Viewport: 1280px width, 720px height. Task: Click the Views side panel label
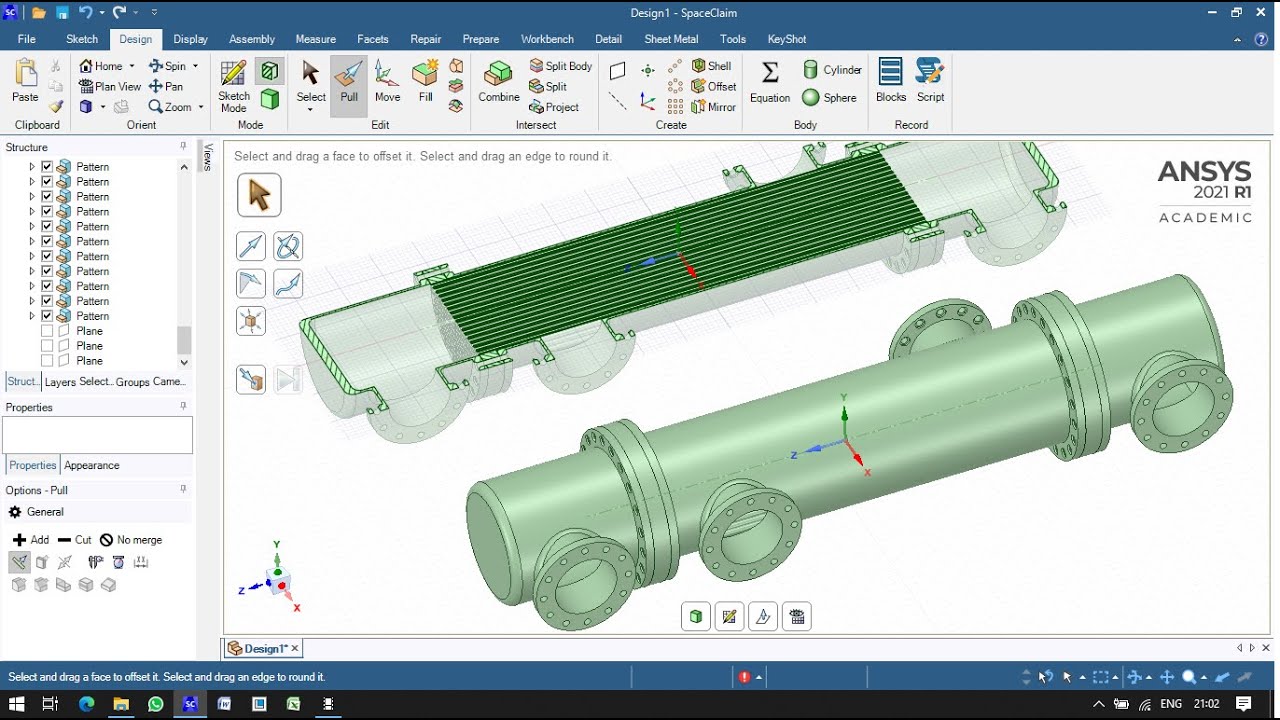tap(209, 158)
